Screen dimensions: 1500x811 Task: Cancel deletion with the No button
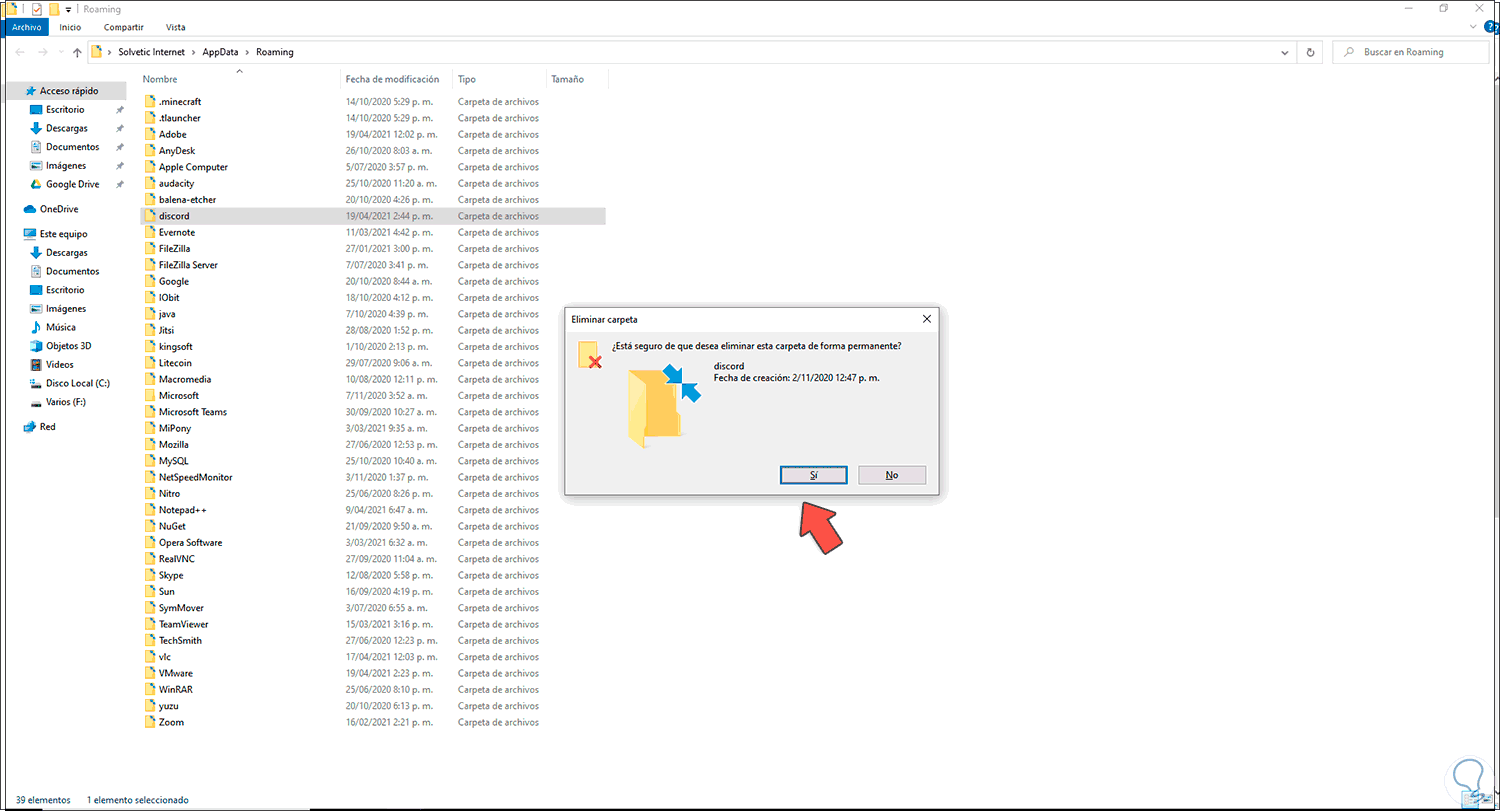click(892, 475)
